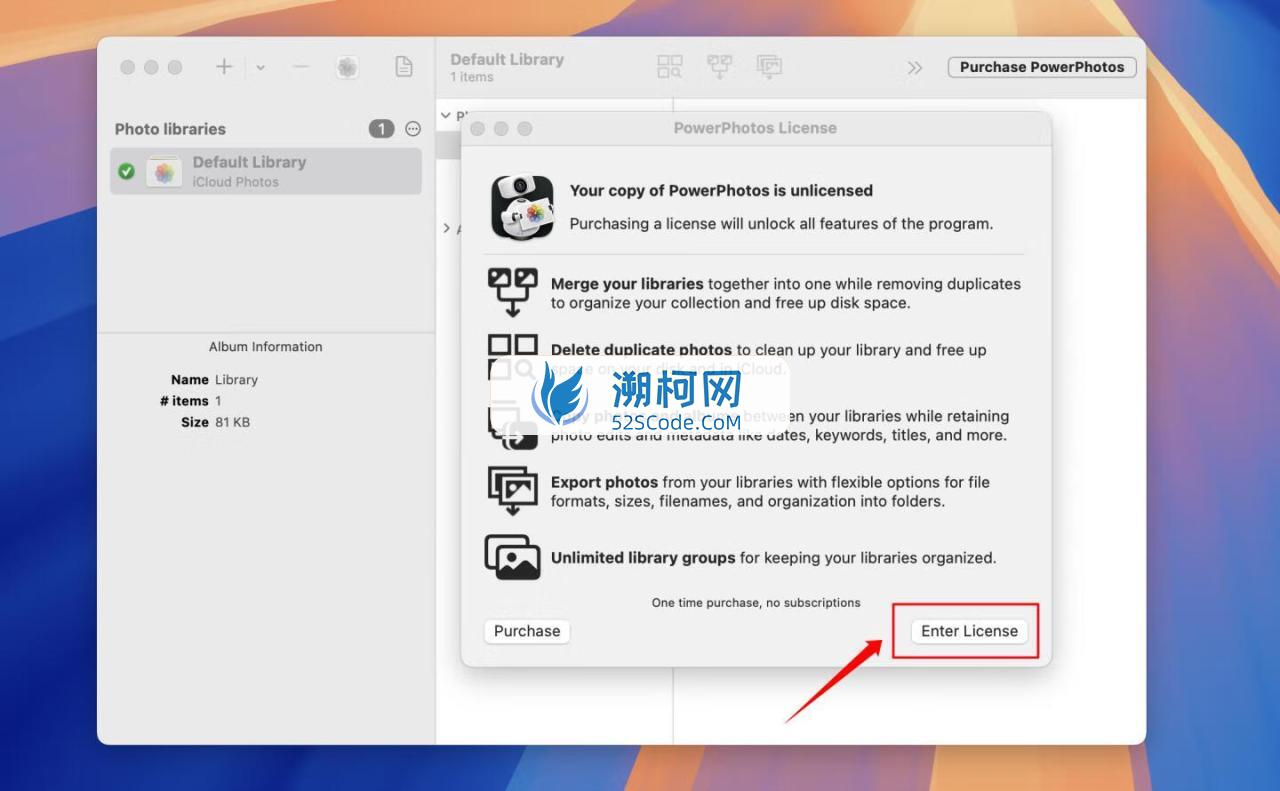Image resolution: width=1280 pixels, height=791 pixels.
Task: Click the 'One time purchase, no subscriptions' text
Action: pos(756,603)
